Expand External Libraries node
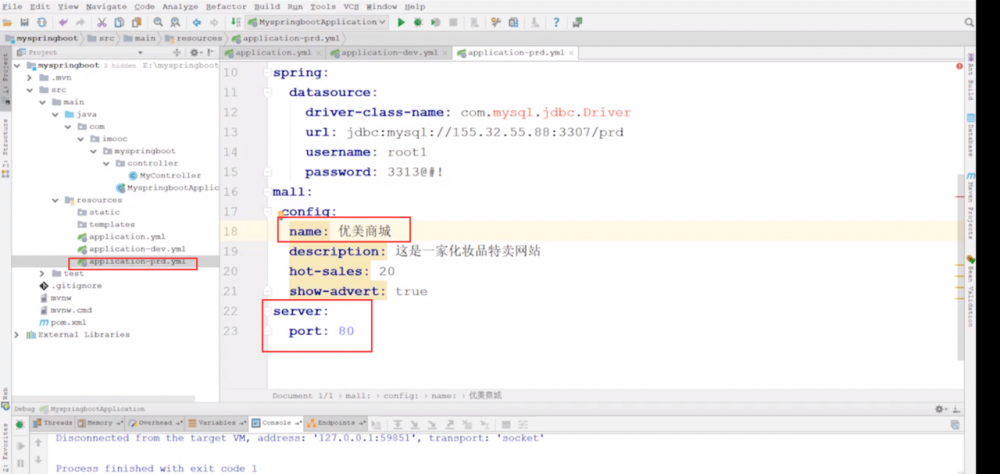This screenshot has width=1000, height=474. click(17, 335)
